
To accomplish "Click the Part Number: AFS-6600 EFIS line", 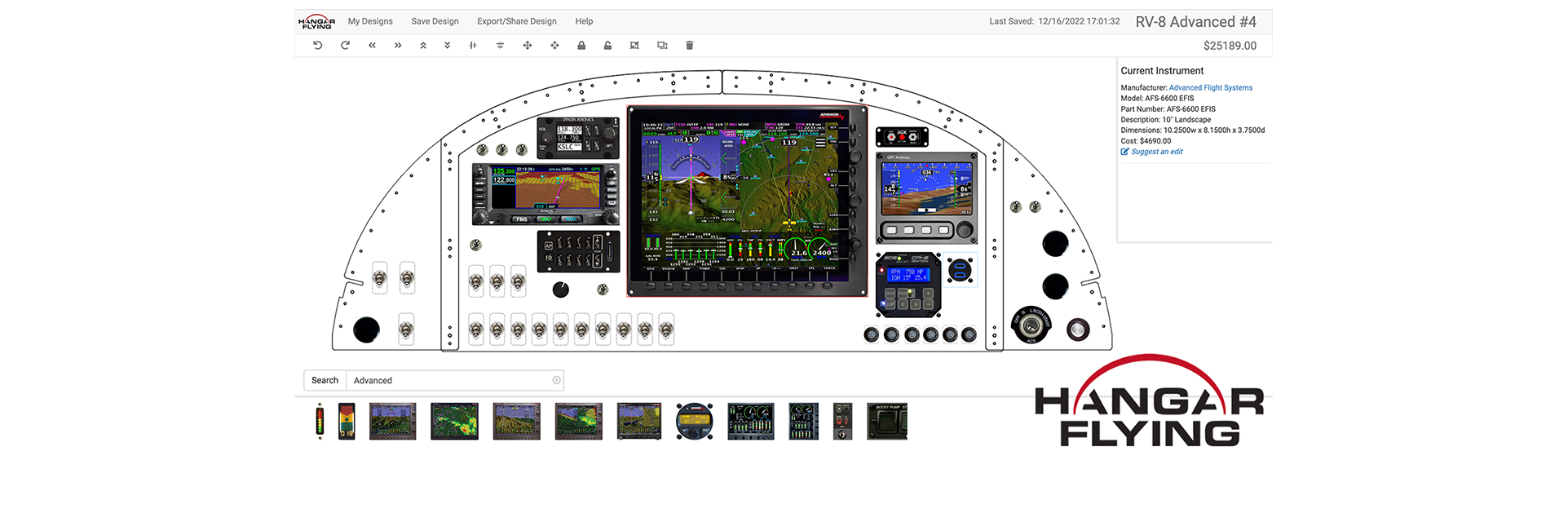I will pos(1168,109).
